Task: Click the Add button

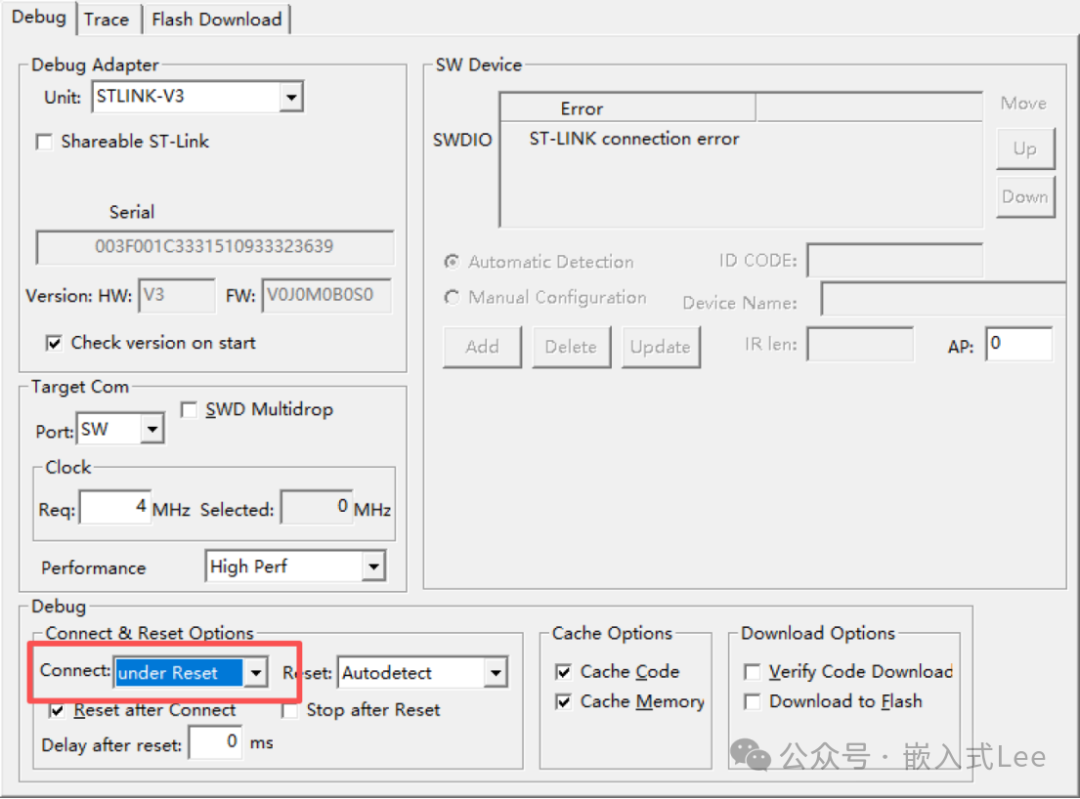Action: [x=482, y=347]
